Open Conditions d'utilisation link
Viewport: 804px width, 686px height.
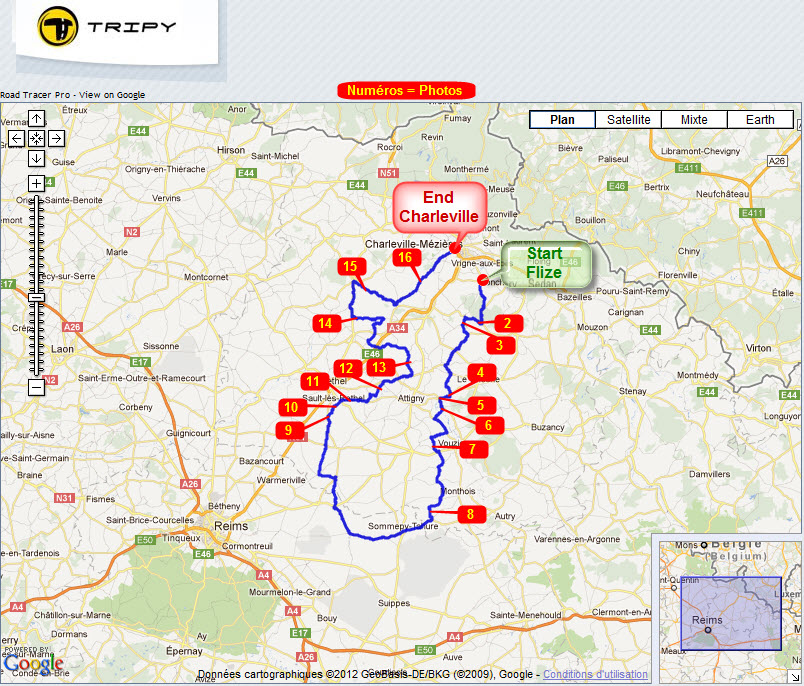[595, 674]
